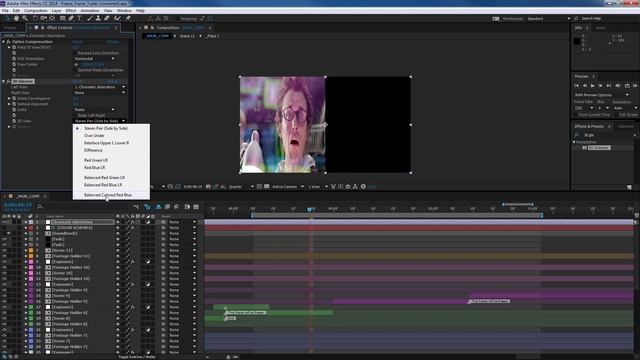Choose Red Green LR option

pos(96,160)
